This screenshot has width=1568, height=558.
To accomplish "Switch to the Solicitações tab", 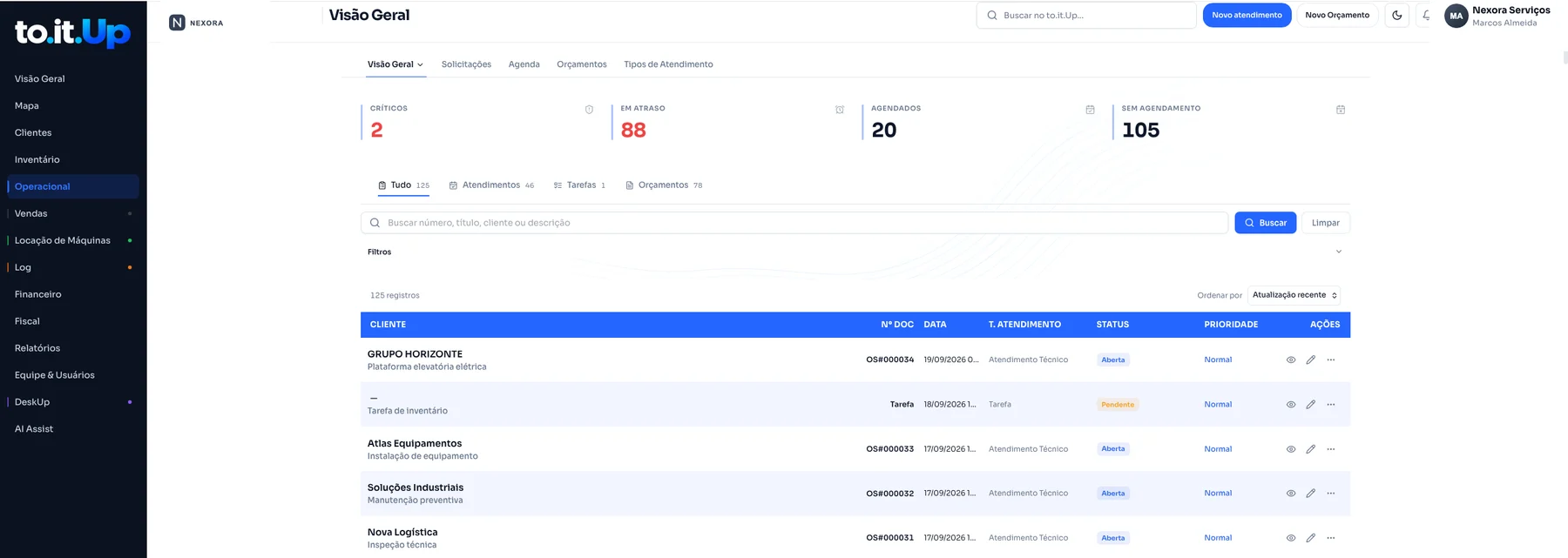I will [466, 64].
